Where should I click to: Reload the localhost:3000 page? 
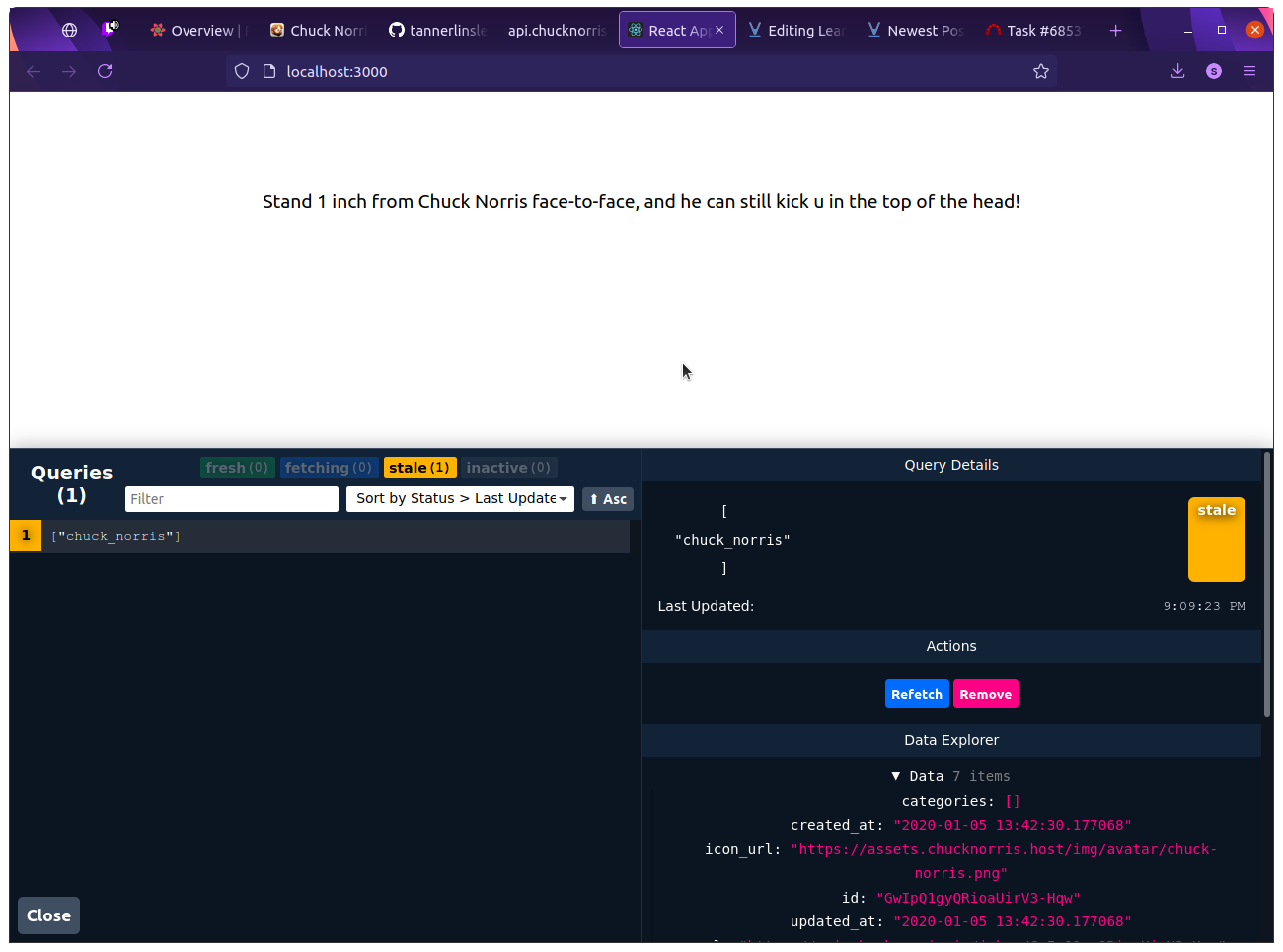coord(105,71)
